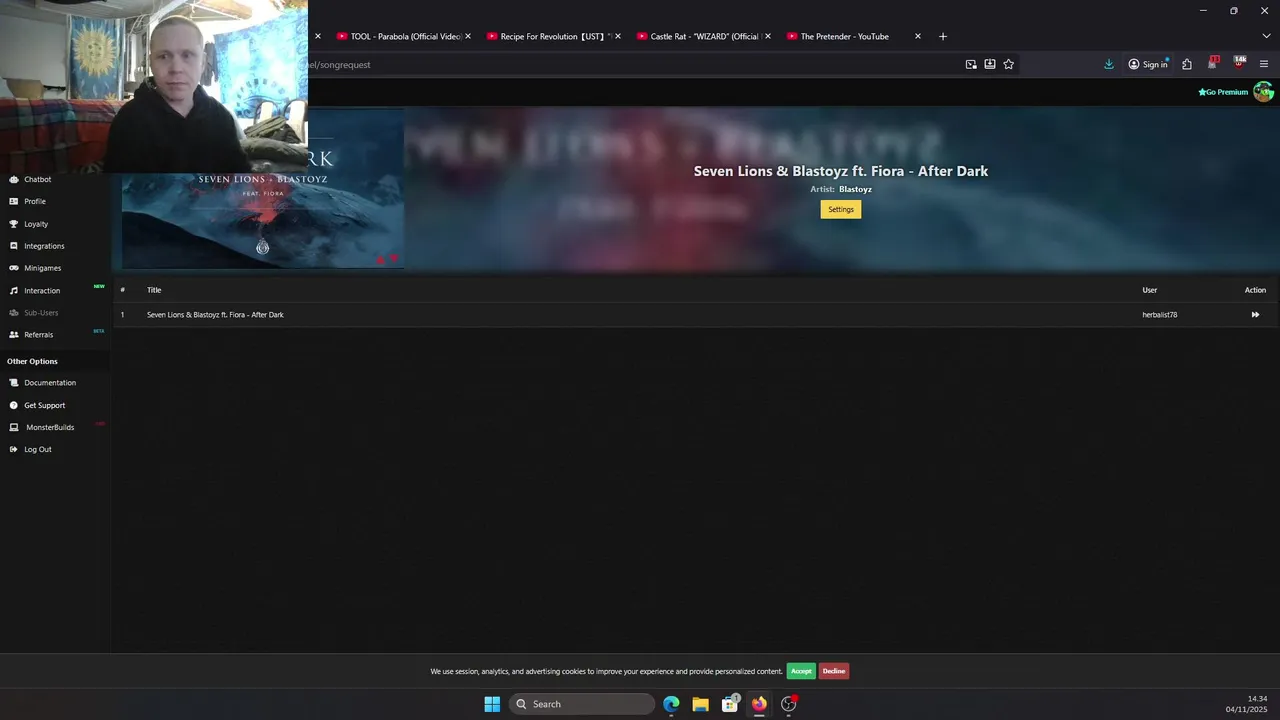This screenshot has height=720, width=1280.
Task: Close The Pretender - YouTube tab
Action: point(918,36)
